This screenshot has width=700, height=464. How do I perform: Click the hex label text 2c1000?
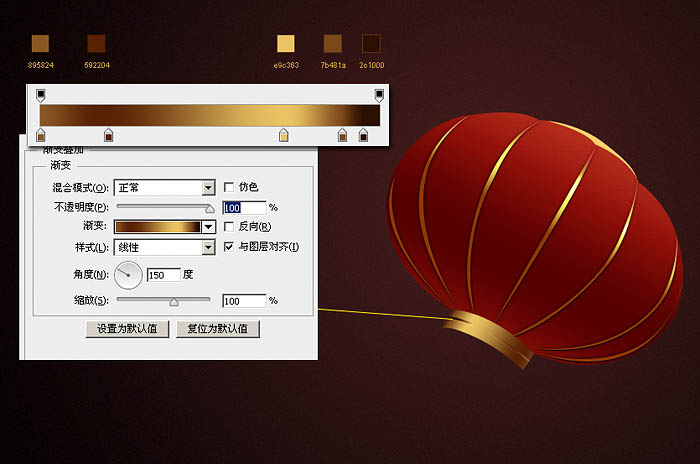click(x=372, y=65)
